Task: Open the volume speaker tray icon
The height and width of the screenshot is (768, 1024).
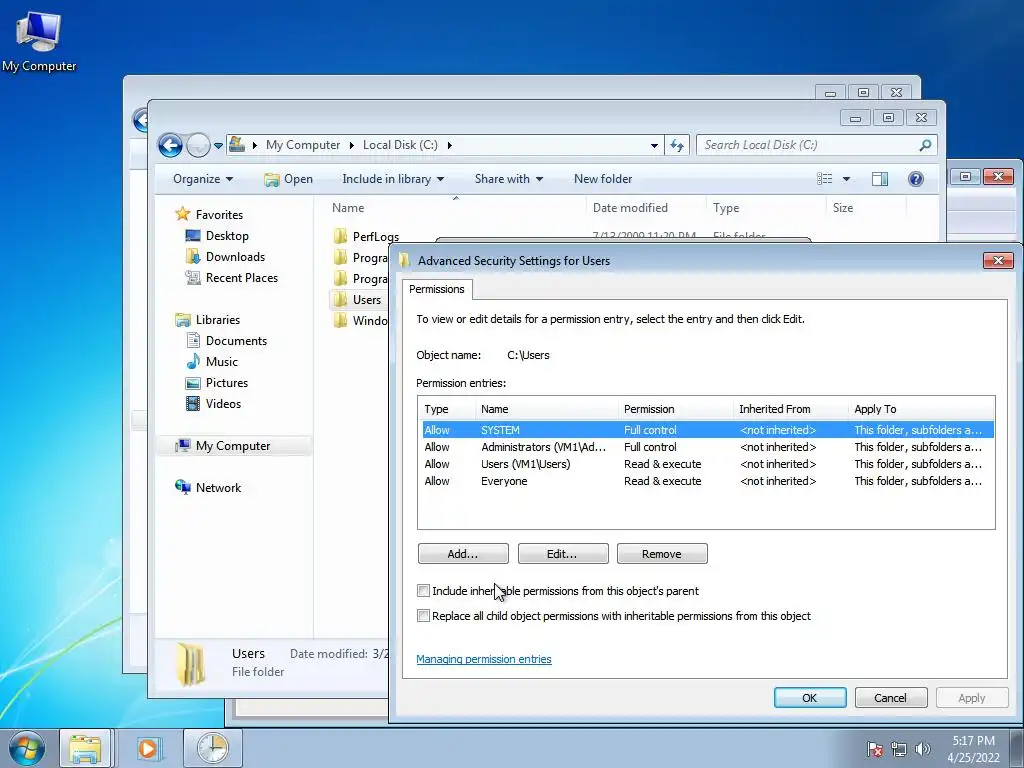Action: pyautogui.click(x=922, y=749)
